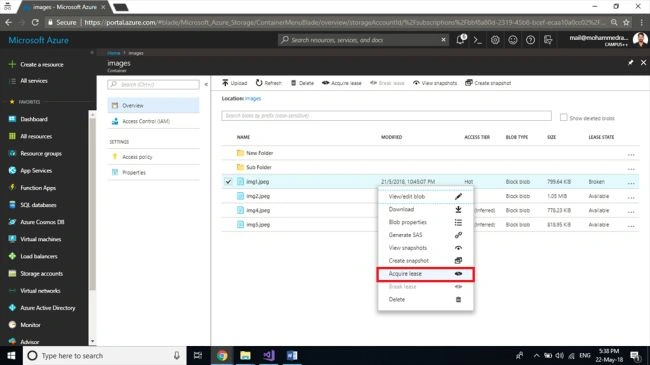Open the notifications bell icon
The height and width of the screenshot is (365, 650).
(x=460, y=40)
